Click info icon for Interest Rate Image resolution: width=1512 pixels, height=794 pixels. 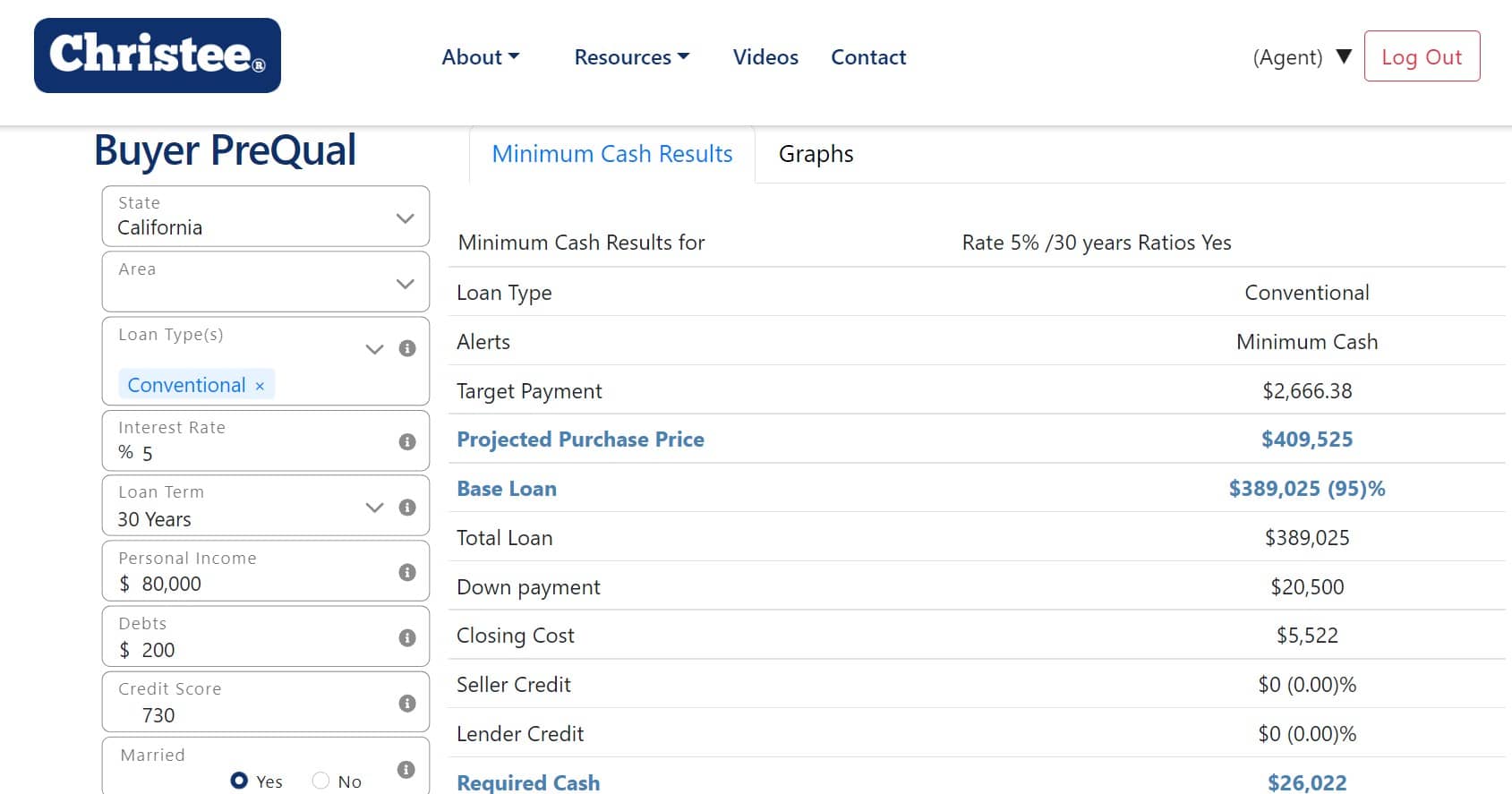(x=407, y=441)
